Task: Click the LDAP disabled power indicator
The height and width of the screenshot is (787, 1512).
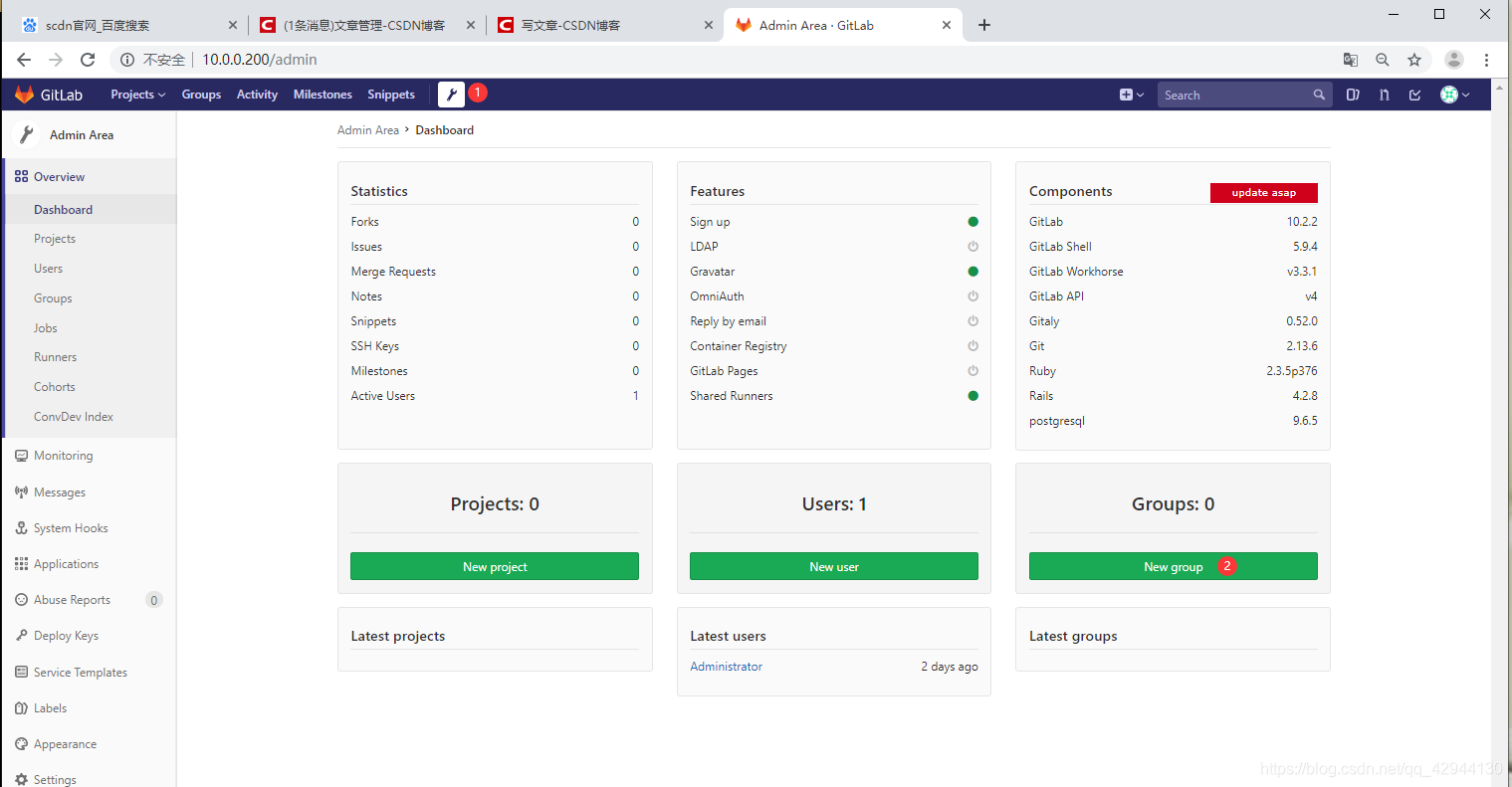Action: tap(972, 247)
